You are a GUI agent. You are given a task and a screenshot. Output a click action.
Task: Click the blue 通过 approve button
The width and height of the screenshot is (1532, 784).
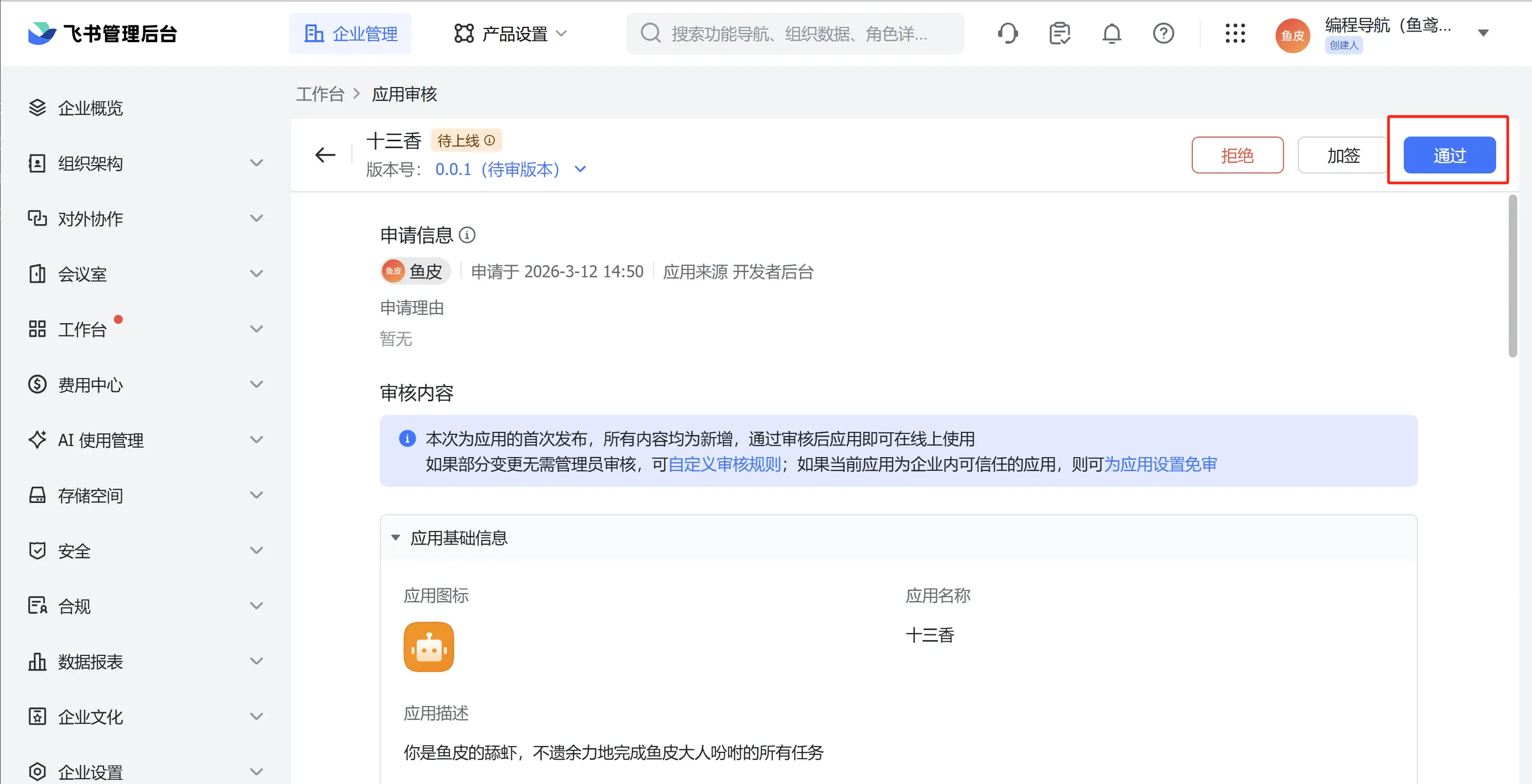pyautogui.click(x=1449, y=156)
